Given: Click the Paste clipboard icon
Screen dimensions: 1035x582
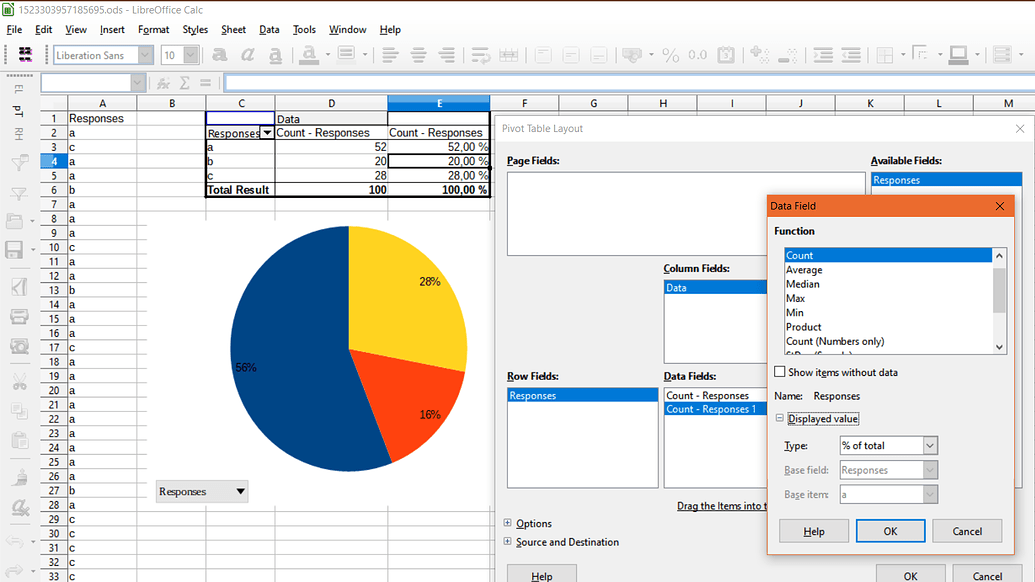Looking at the screenshot, I should (20, 440).
